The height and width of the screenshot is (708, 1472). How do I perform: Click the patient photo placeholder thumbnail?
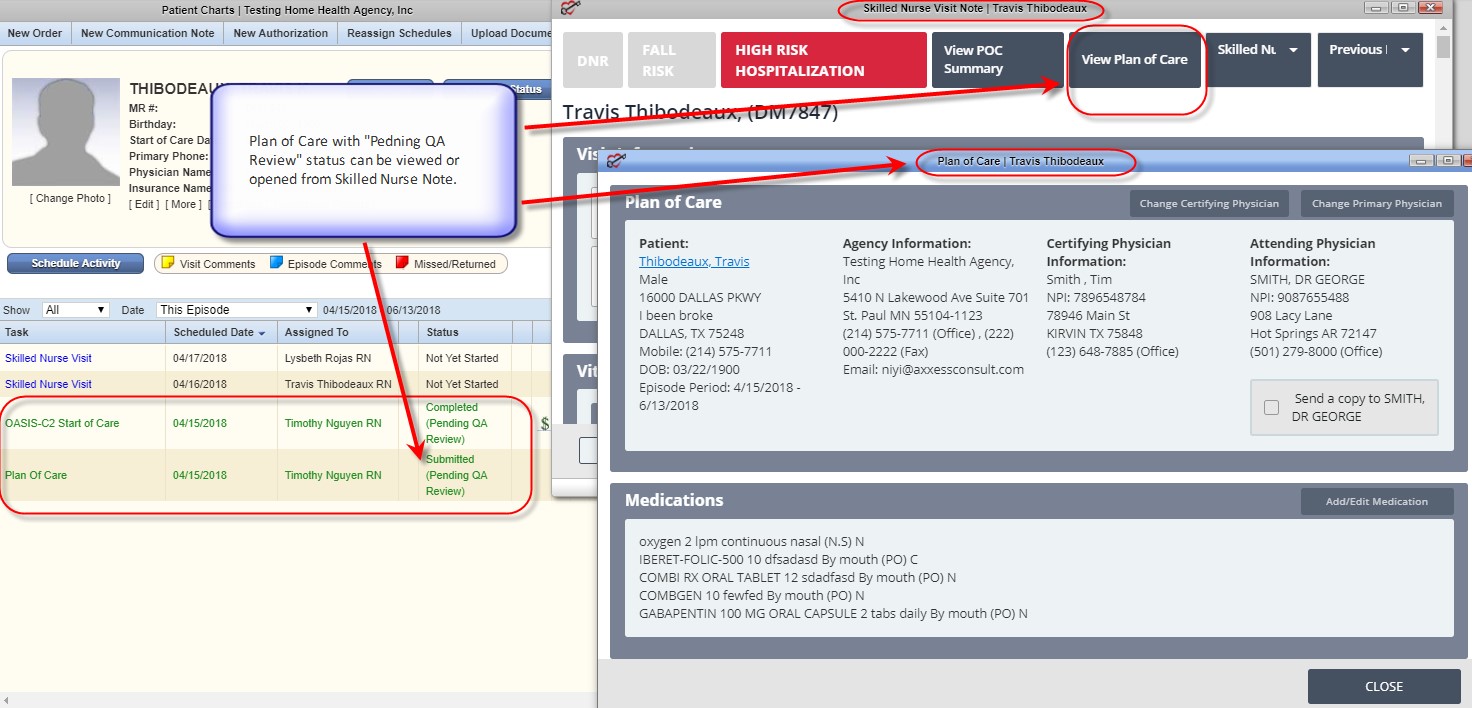tap(65, 132)
